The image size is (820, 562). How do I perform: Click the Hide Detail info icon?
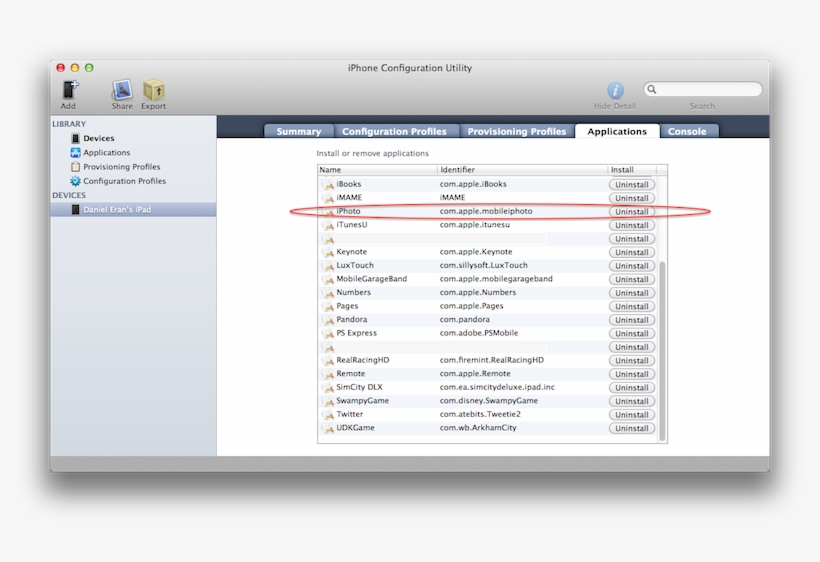click(x=615, y=90)
